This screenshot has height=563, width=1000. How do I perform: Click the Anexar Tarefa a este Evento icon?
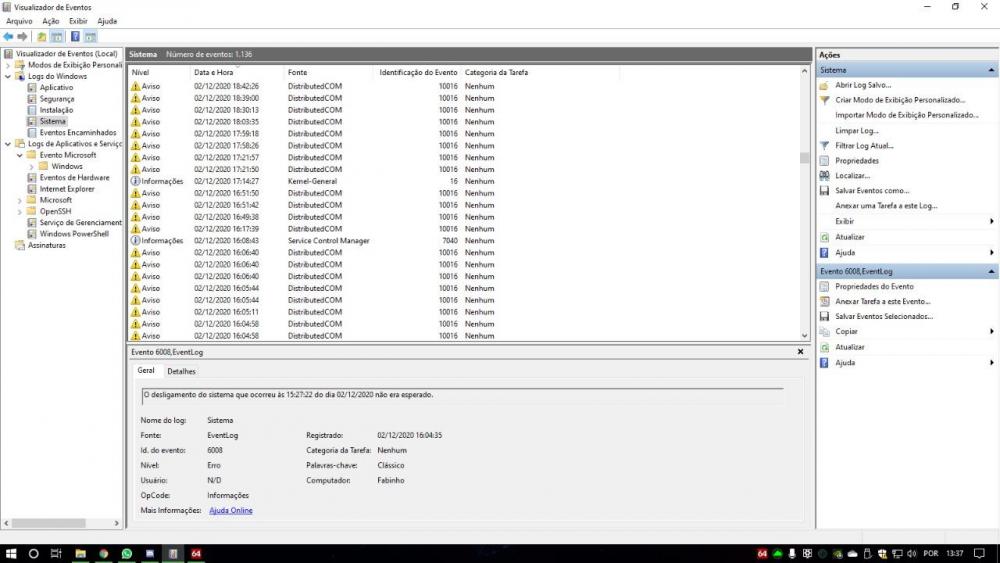pyautogui.click(x=824, y=302)
